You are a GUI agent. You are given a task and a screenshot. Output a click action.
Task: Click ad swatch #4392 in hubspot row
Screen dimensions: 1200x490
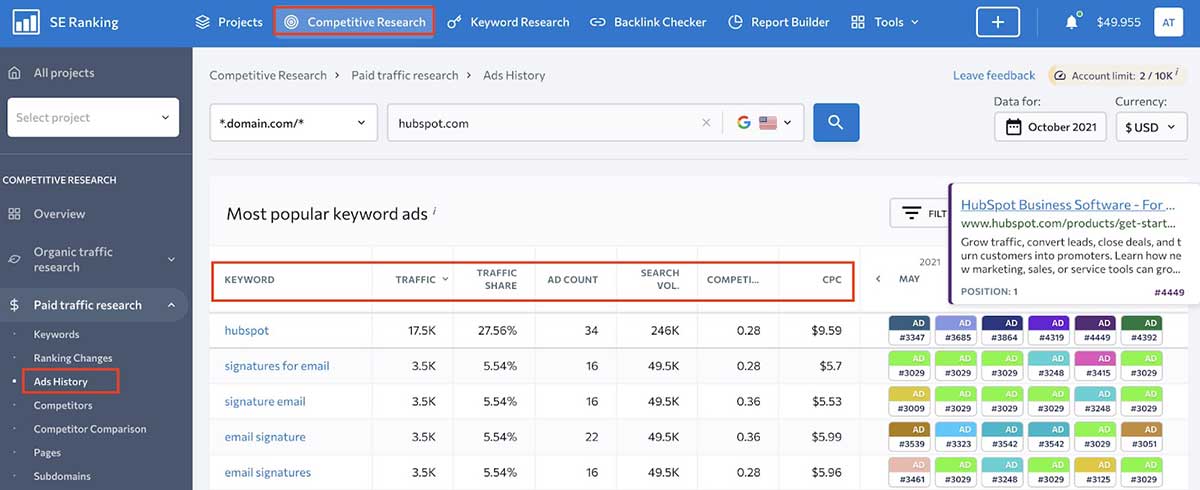coord(1141,330)
